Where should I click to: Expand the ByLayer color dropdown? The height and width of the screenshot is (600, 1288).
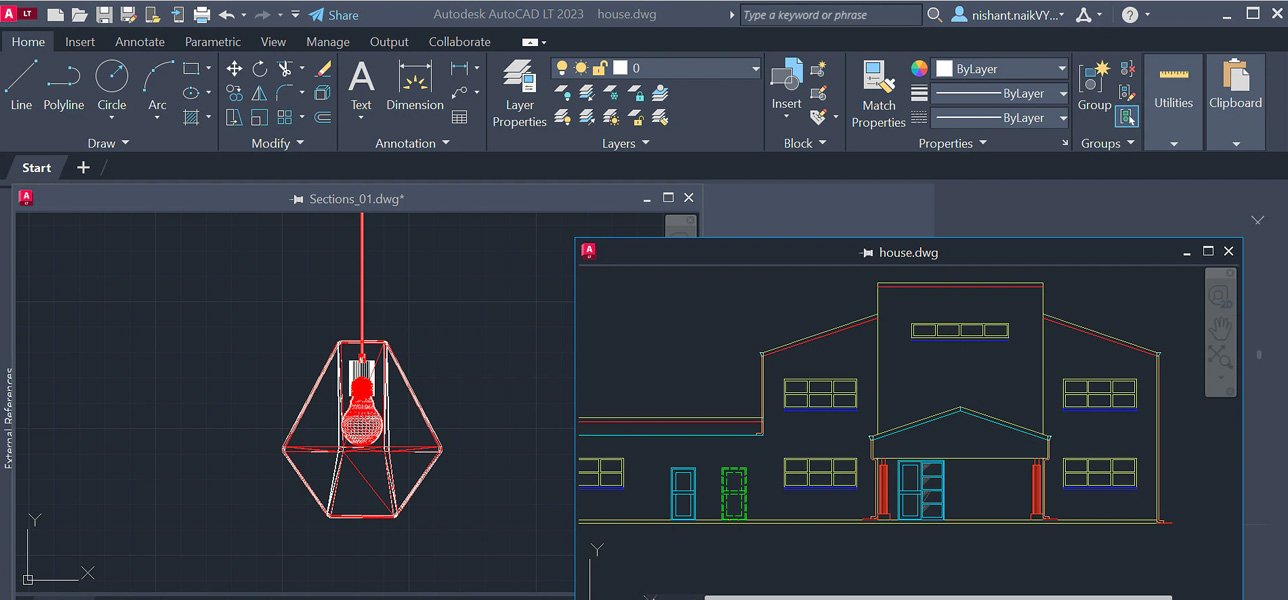point(1061,69)
